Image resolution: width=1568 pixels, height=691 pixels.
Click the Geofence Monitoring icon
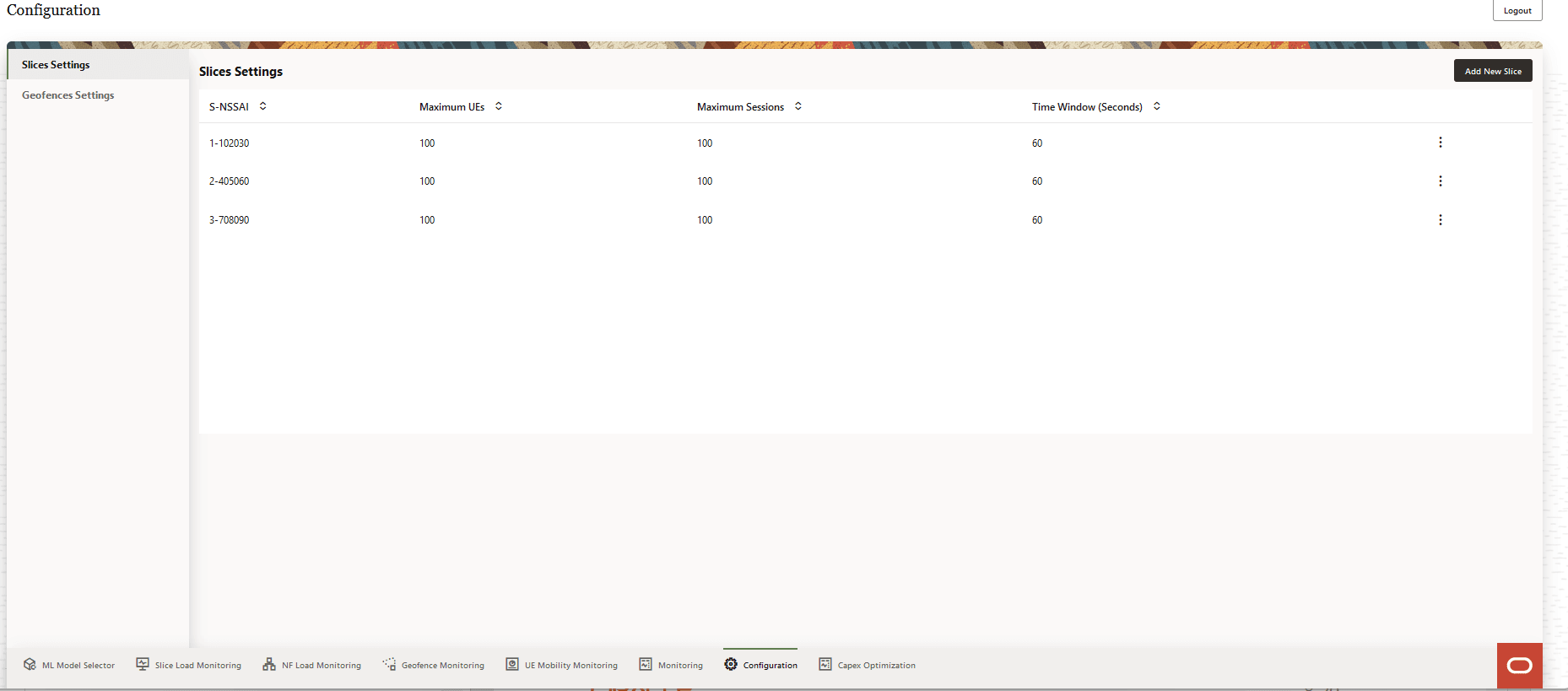coord(389,664)
